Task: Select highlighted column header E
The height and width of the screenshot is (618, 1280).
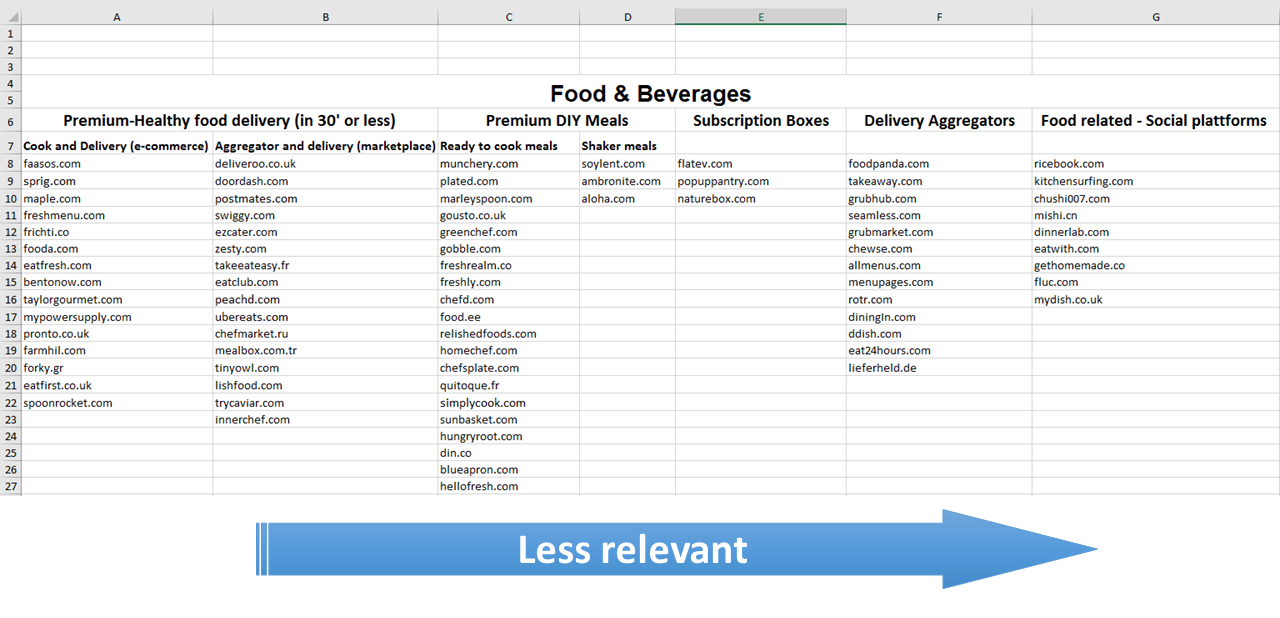Action: 761,17
